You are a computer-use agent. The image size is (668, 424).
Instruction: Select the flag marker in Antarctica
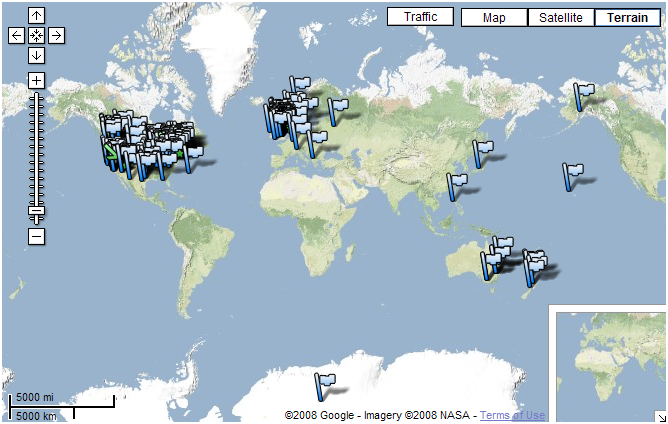click(325, 387)
